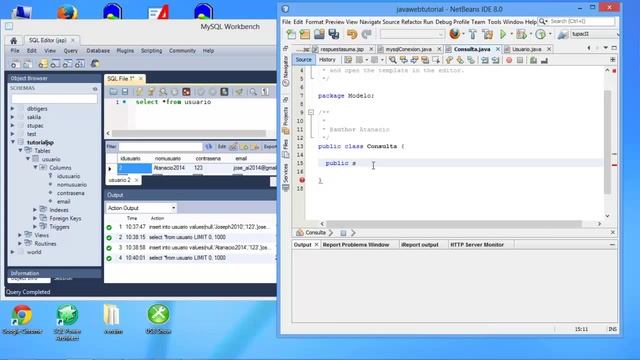Click Find Selection magnifier in editor toolbar
Screen dimensions: 640x360
[393, 60]
